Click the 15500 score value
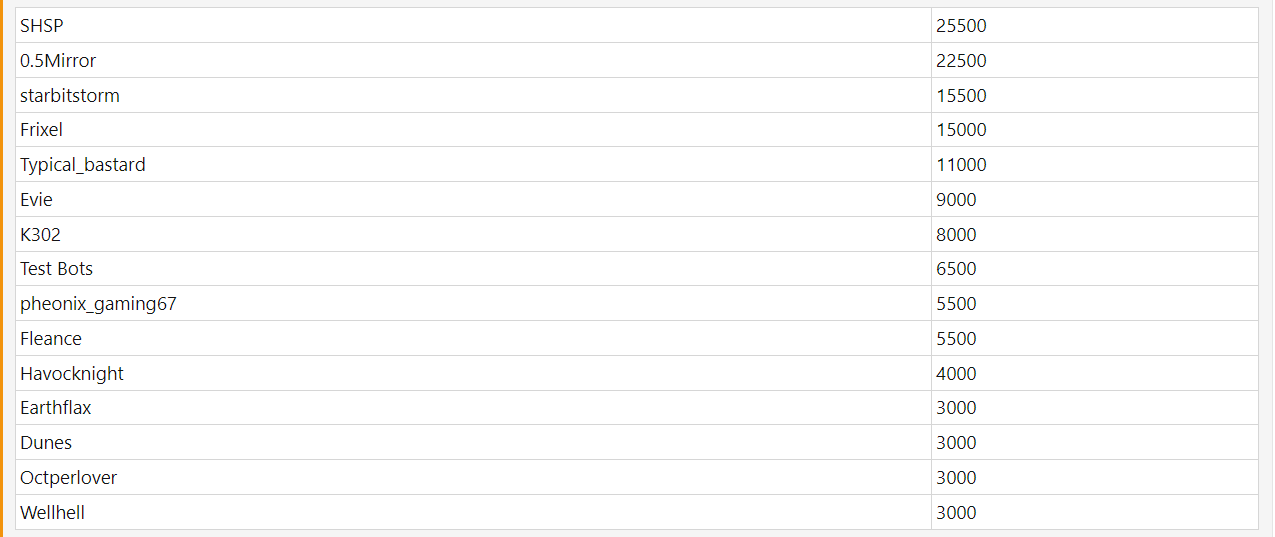Screen dimensions: 1275x537 tap(961, 96)
